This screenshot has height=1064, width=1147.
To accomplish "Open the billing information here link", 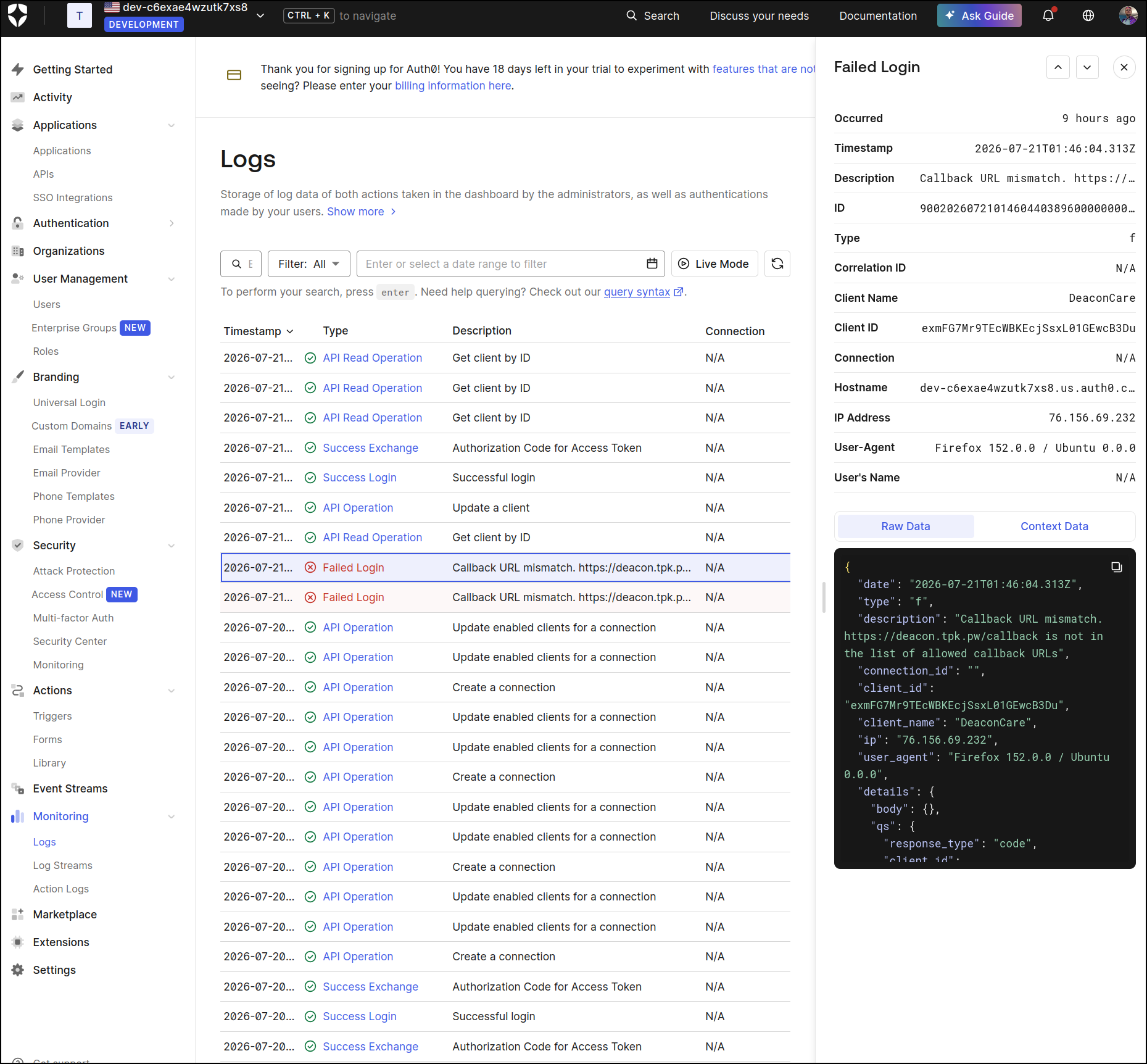I will 453,86.
